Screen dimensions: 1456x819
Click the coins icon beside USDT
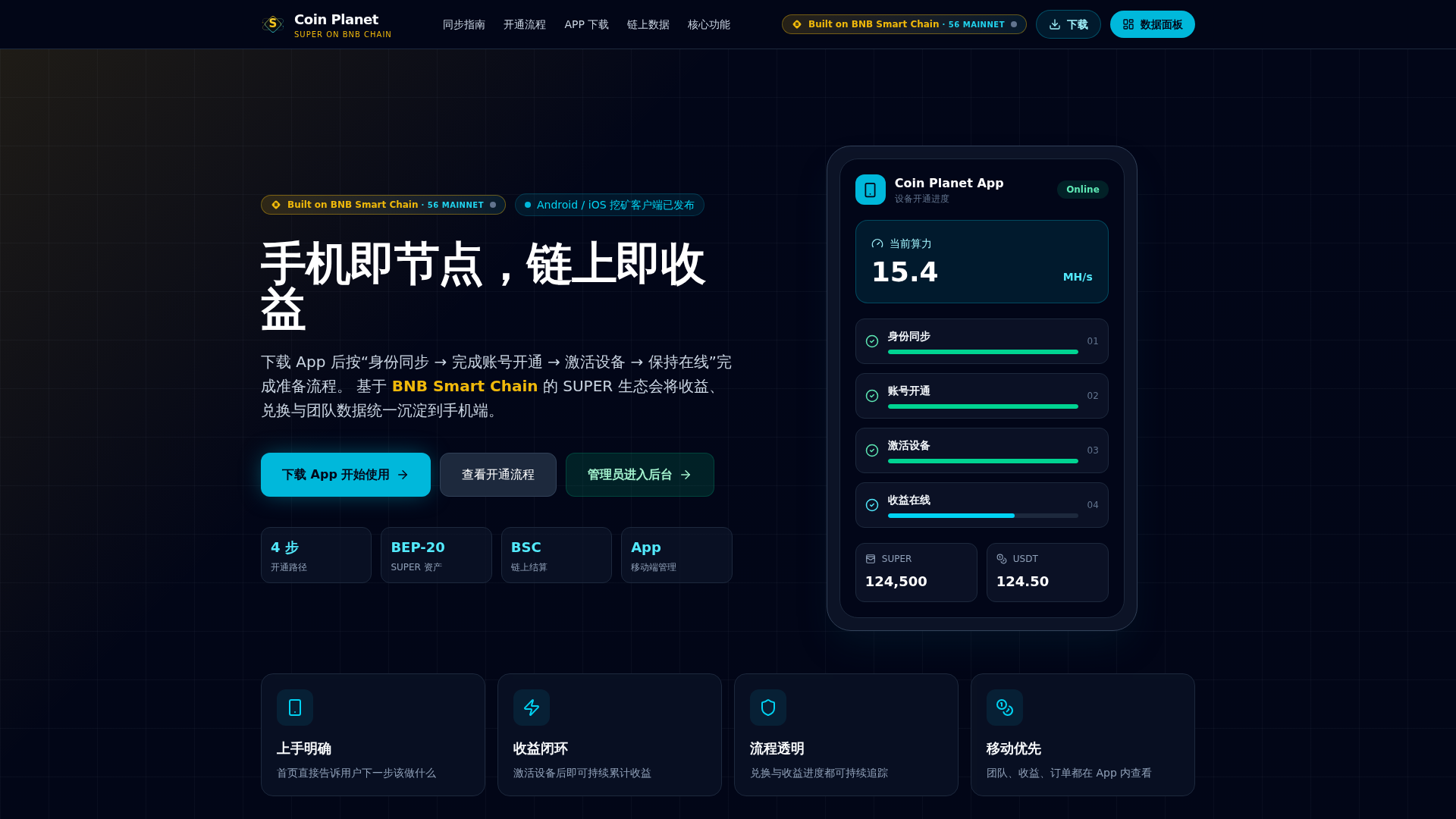[x=1002, y=559]
